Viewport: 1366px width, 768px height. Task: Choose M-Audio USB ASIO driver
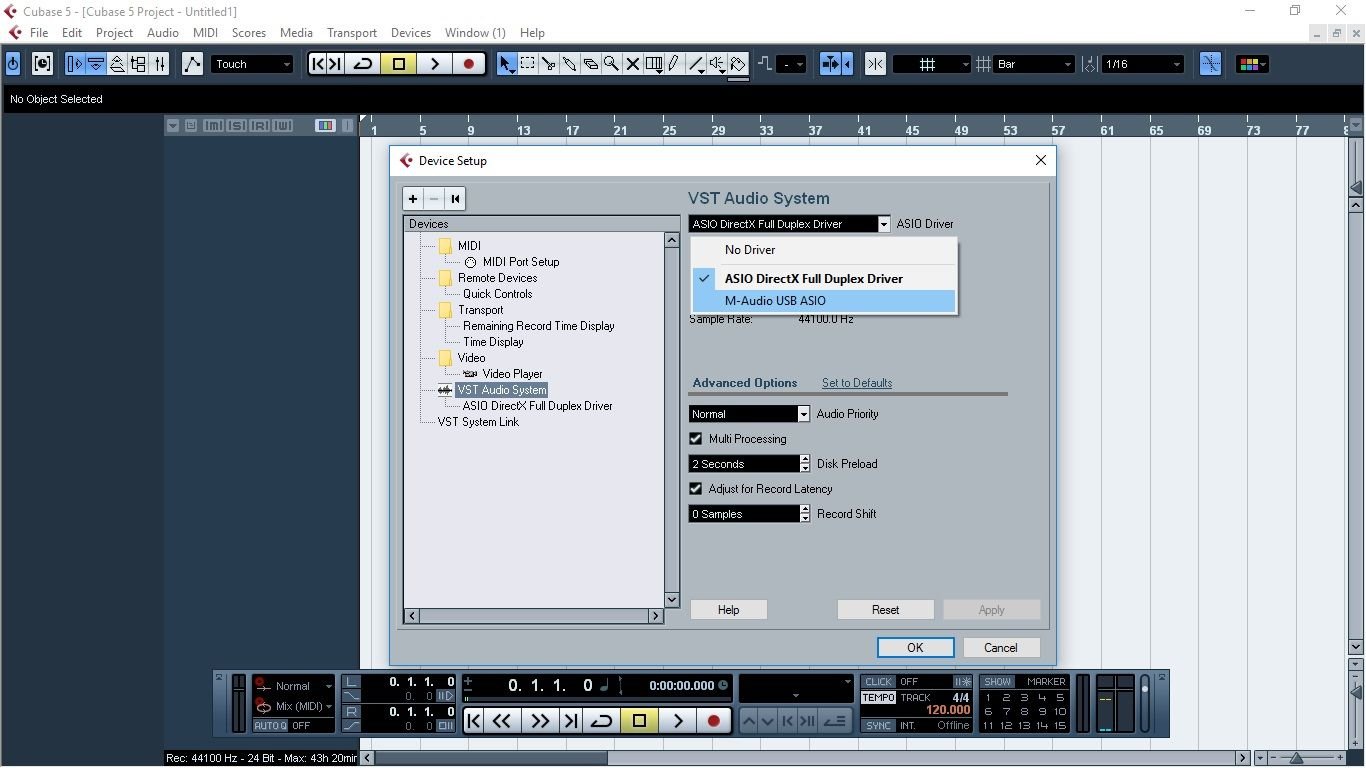click(824, 301)
